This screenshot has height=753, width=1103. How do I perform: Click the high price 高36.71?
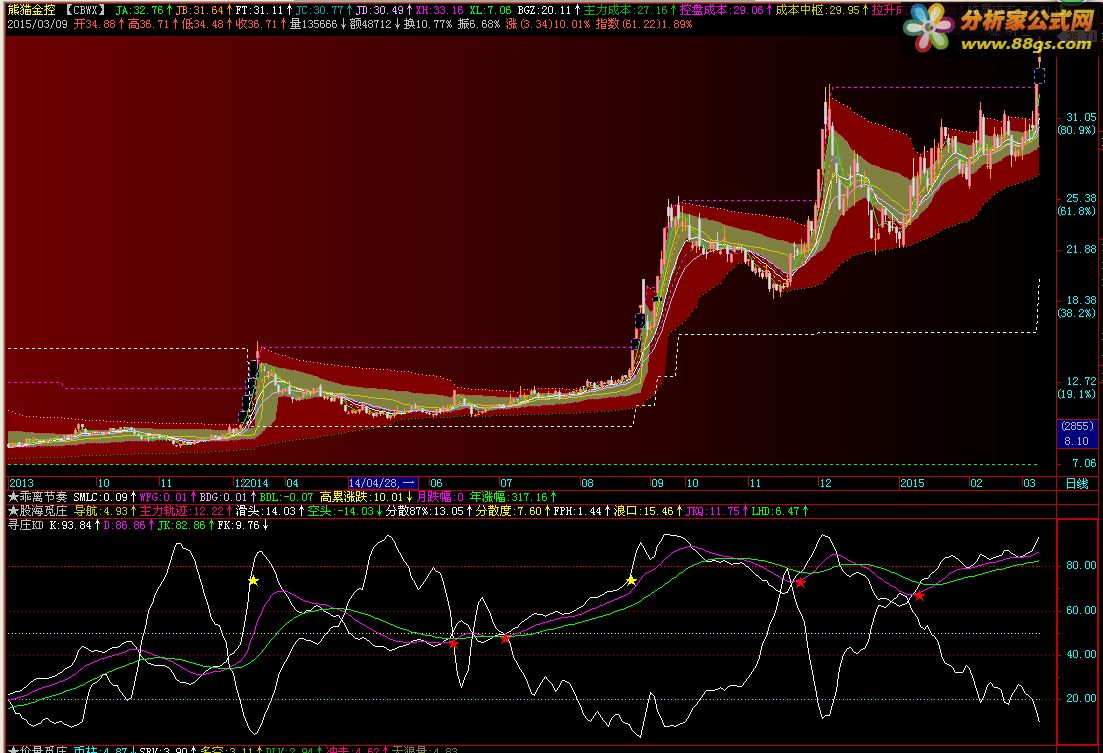(x=148, y=24)
